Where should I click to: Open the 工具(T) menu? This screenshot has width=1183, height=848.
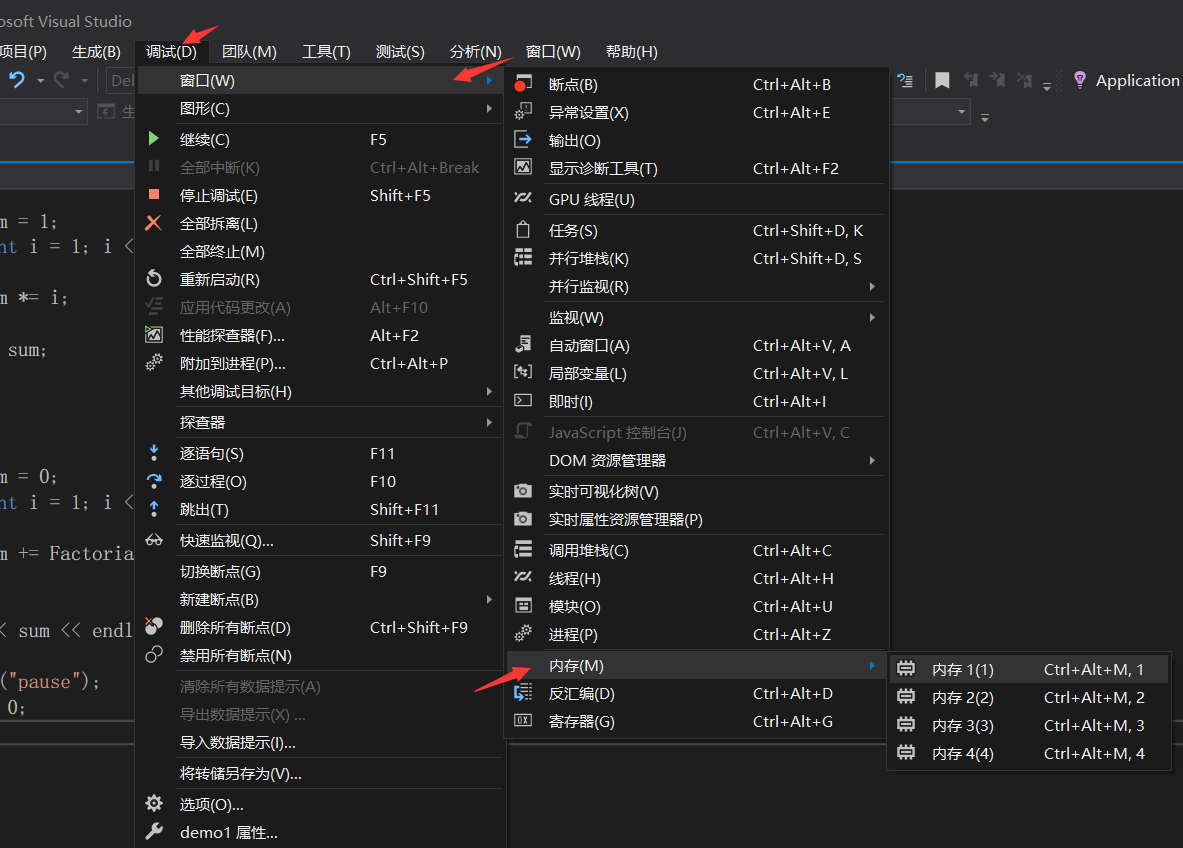pyautogui.click(x=326, y=51)
